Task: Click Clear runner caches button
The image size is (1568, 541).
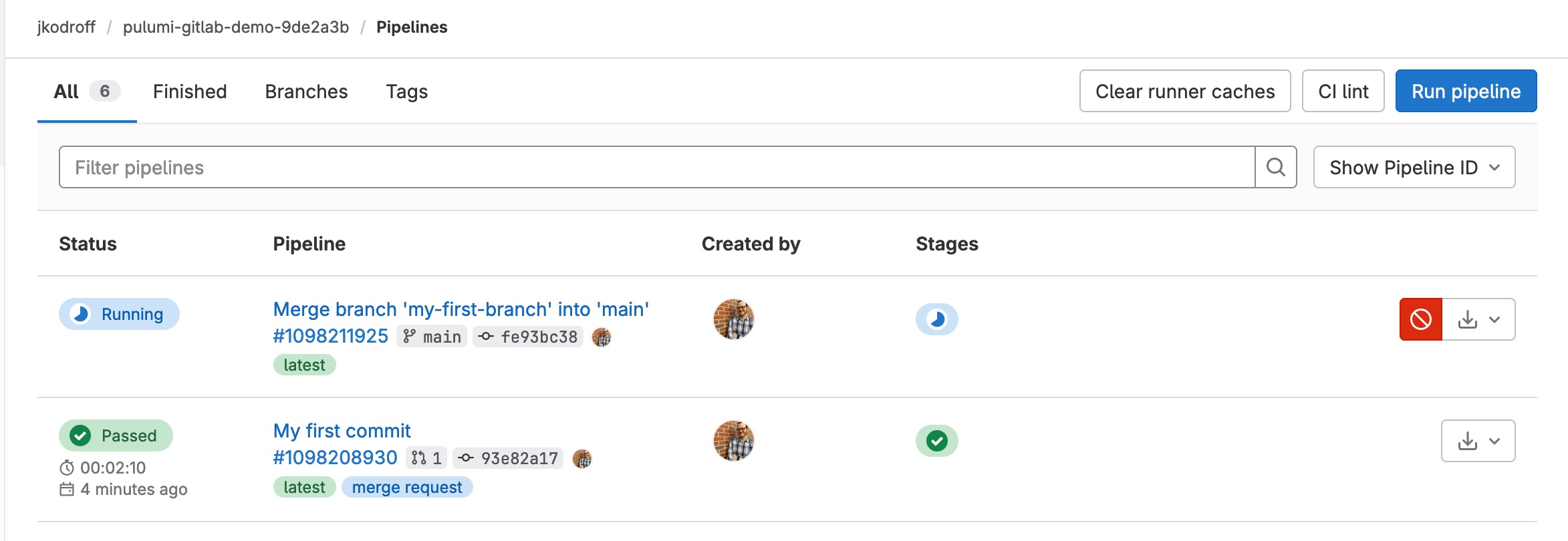Action: 1185,91
